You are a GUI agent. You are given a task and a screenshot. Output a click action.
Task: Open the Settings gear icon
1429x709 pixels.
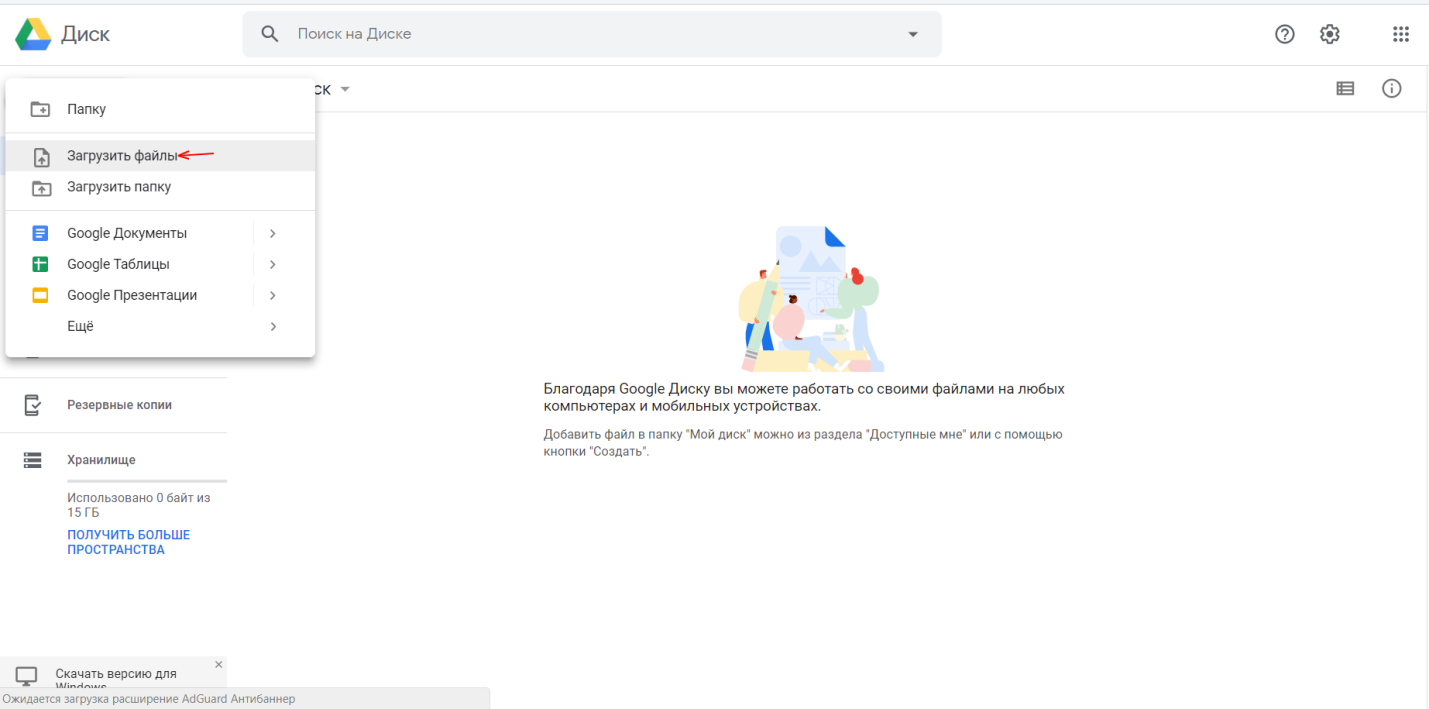[x=1329, y=34]
